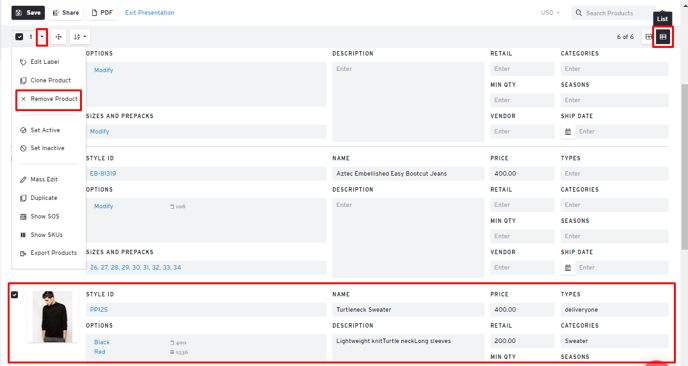
Task: Click into Aztec jeans description field
Action: pos(408,237)
